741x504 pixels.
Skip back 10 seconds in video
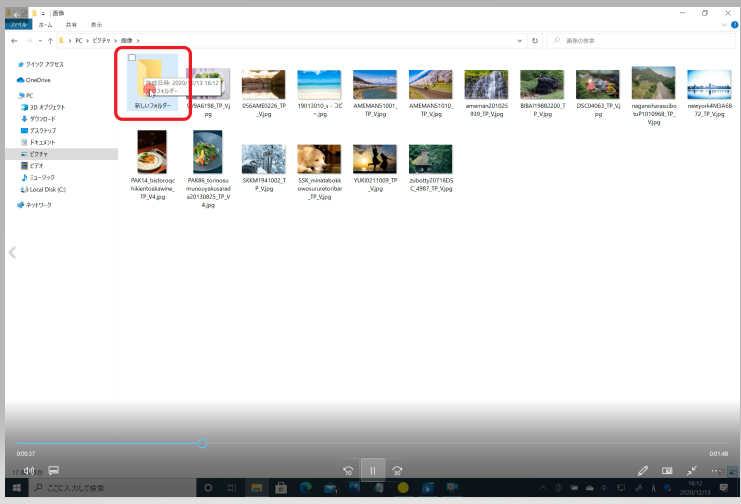pyautogui.click(x=348, y=470)
